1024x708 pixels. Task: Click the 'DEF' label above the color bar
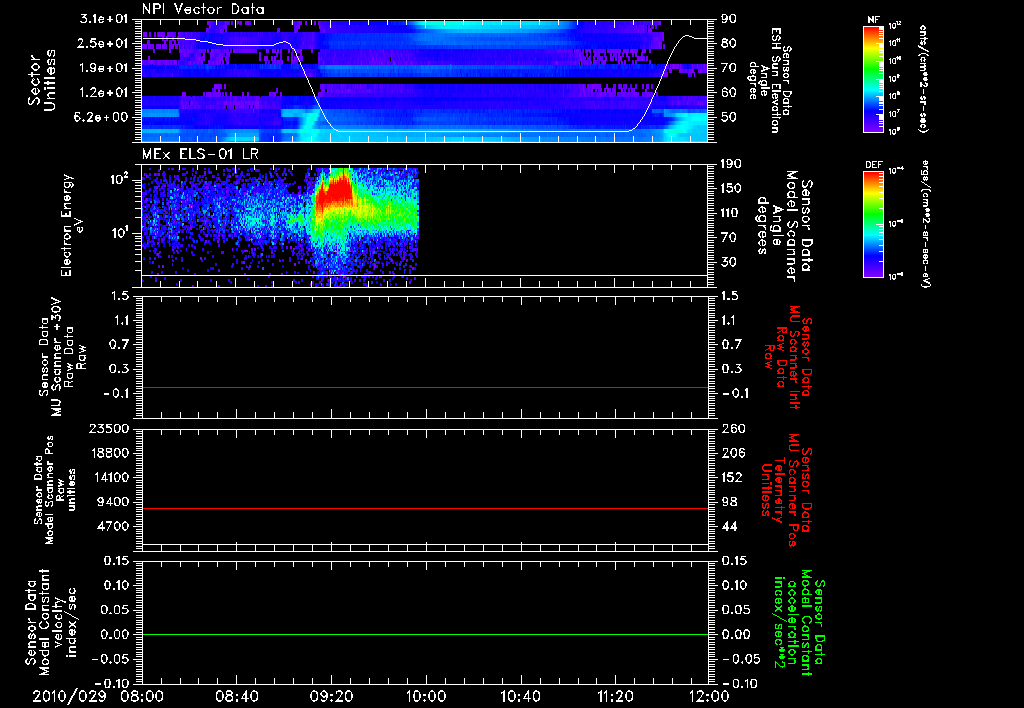point(873,165)
